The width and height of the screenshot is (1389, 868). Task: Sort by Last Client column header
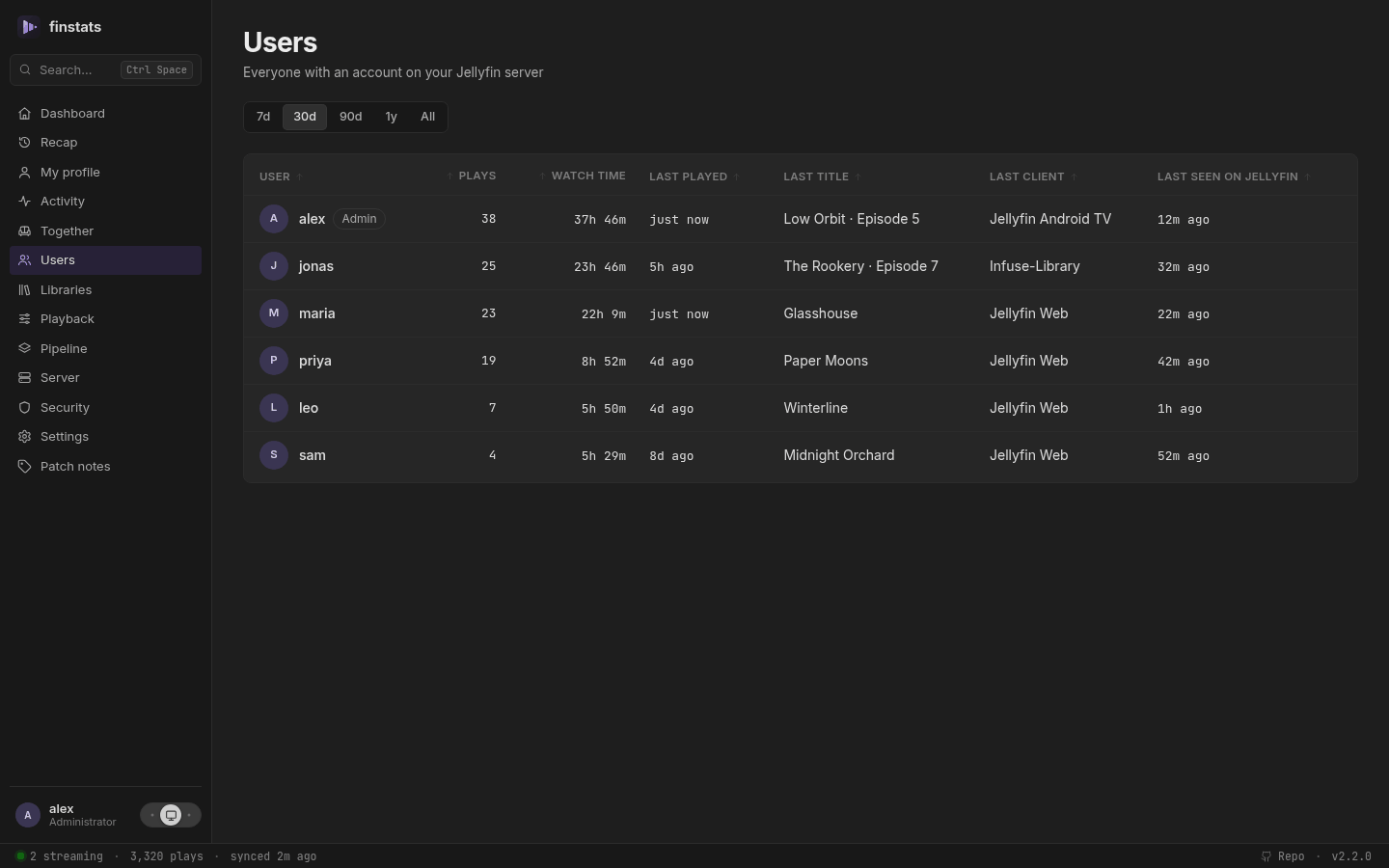point(1033,176)
